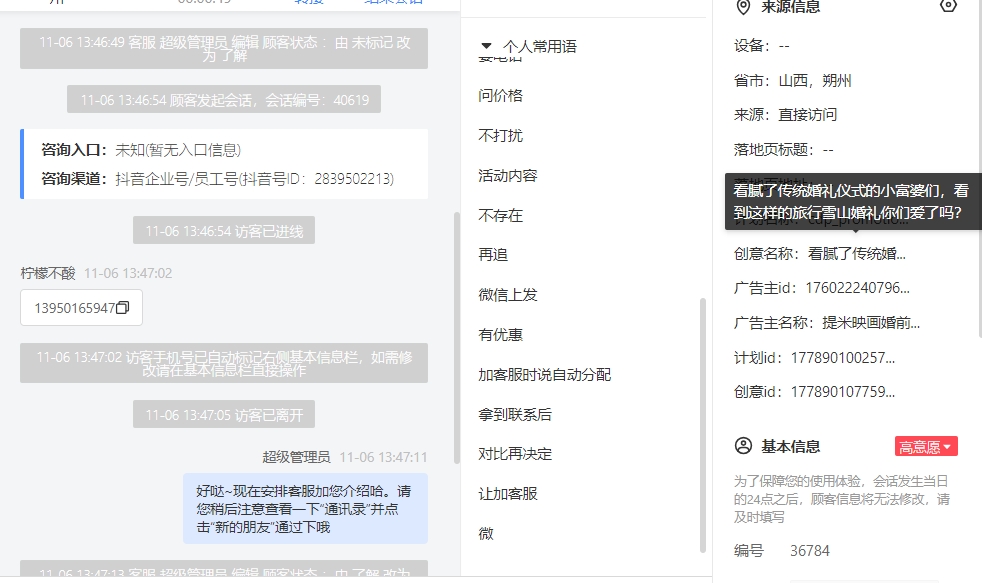Open the 高意愿 status dropdown
The width and height of the screenshot is (982, 583).
point(926,446)
